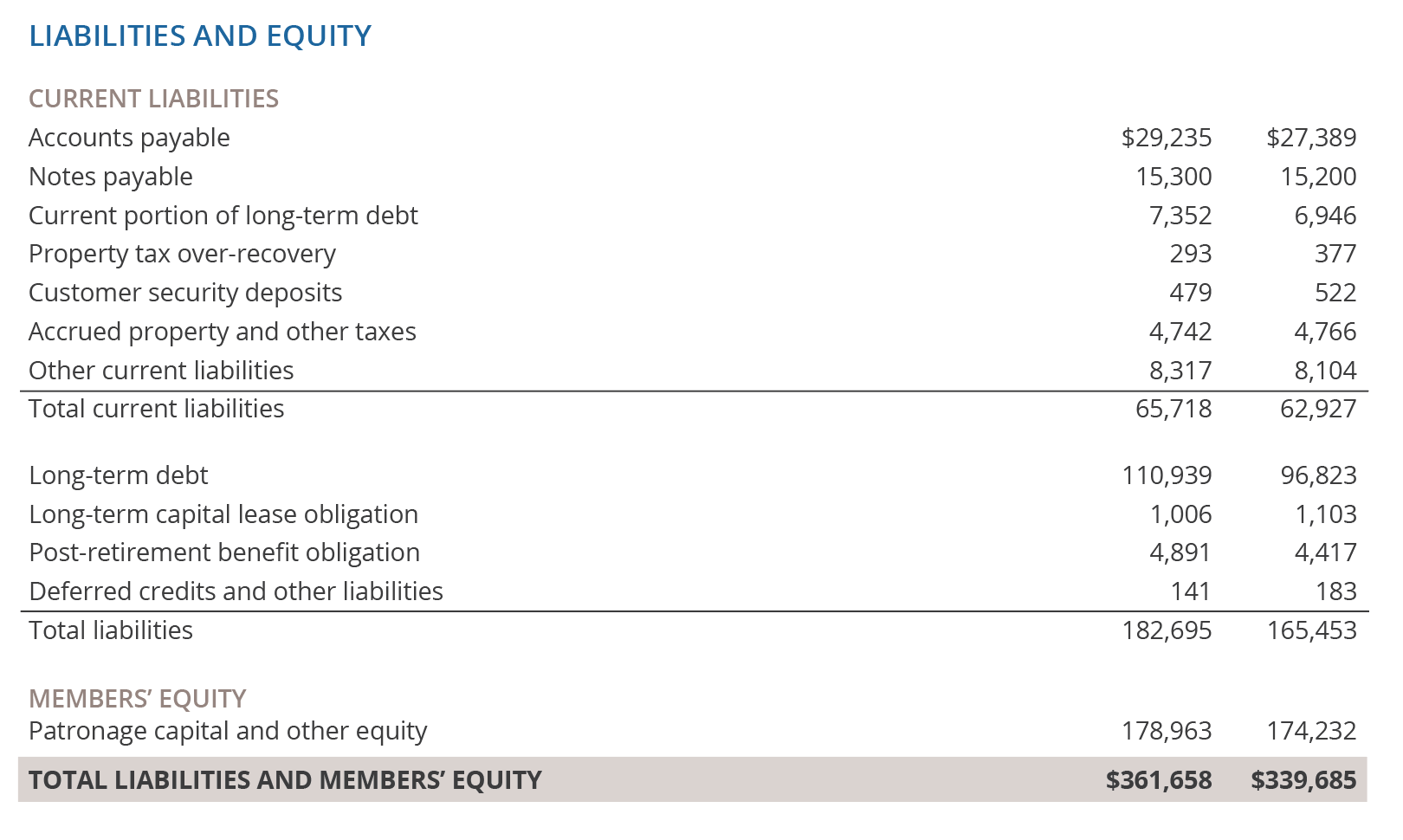Select the Other current liabilities label
Screen dimensions: 1403x840
(x=161, y=371)
